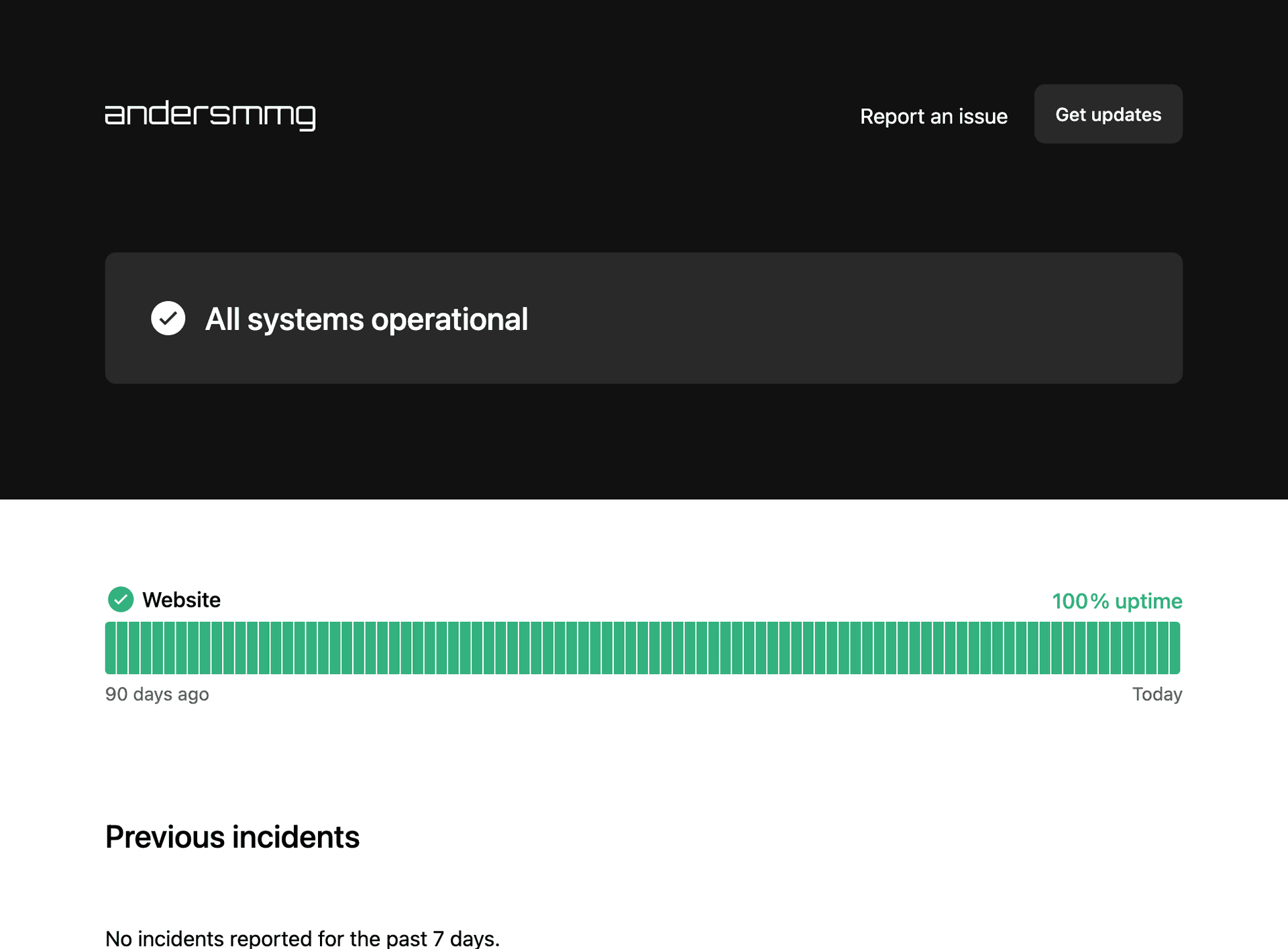The height and width of the screenshot is (949, 1288).
Task: Click the Previous incidents heading
Action: click(232, 837)
